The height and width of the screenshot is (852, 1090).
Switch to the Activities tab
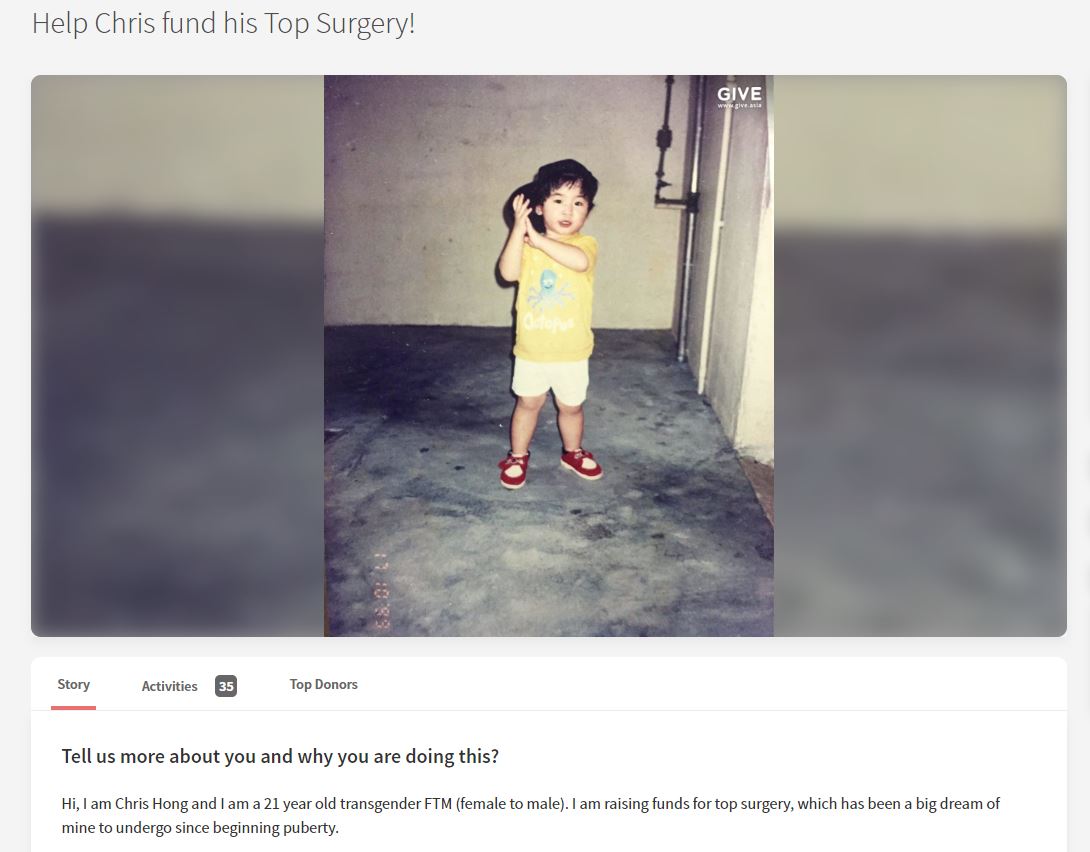point(170,686)
